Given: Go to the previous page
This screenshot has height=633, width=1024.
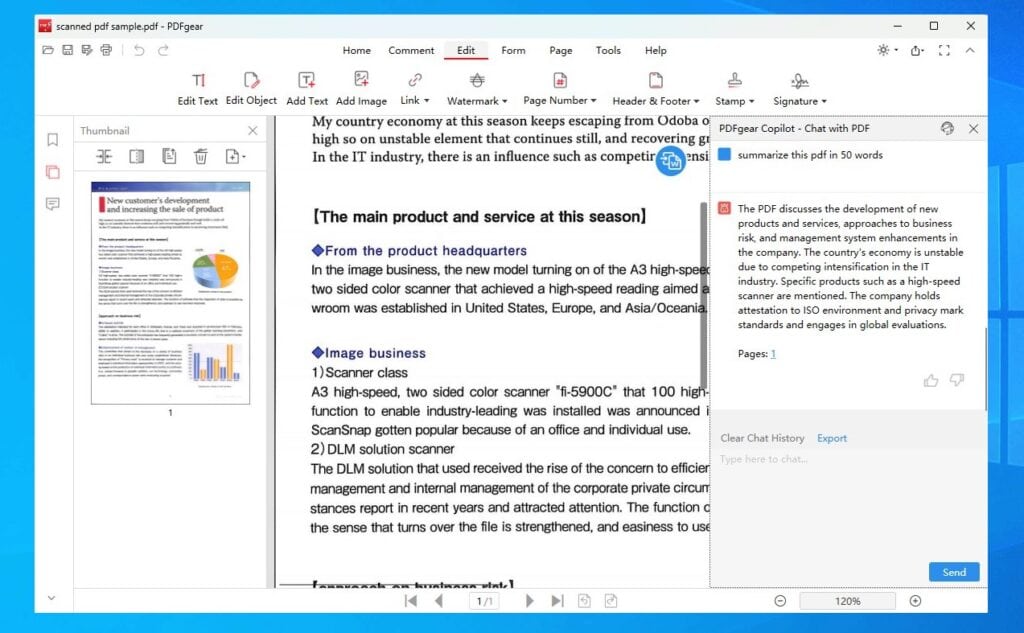Looking at the screenshot, I should tap(439, 601).
